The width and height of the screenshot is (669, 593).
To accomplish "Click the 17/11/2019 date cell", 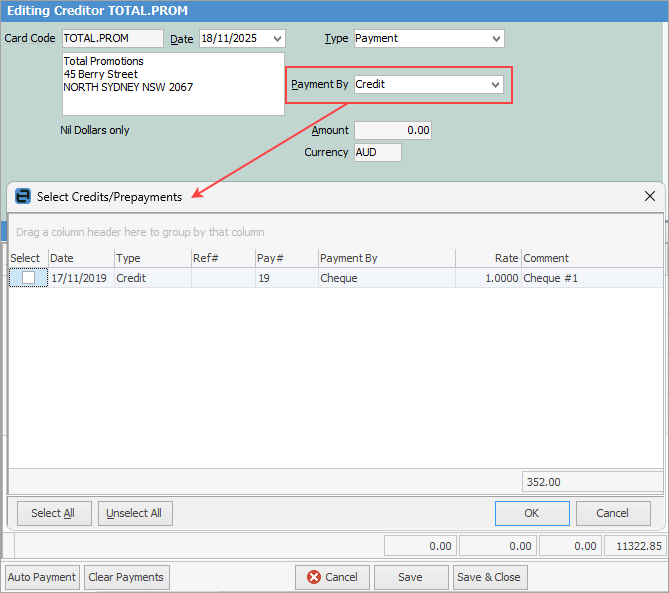I will click(81, 278).
